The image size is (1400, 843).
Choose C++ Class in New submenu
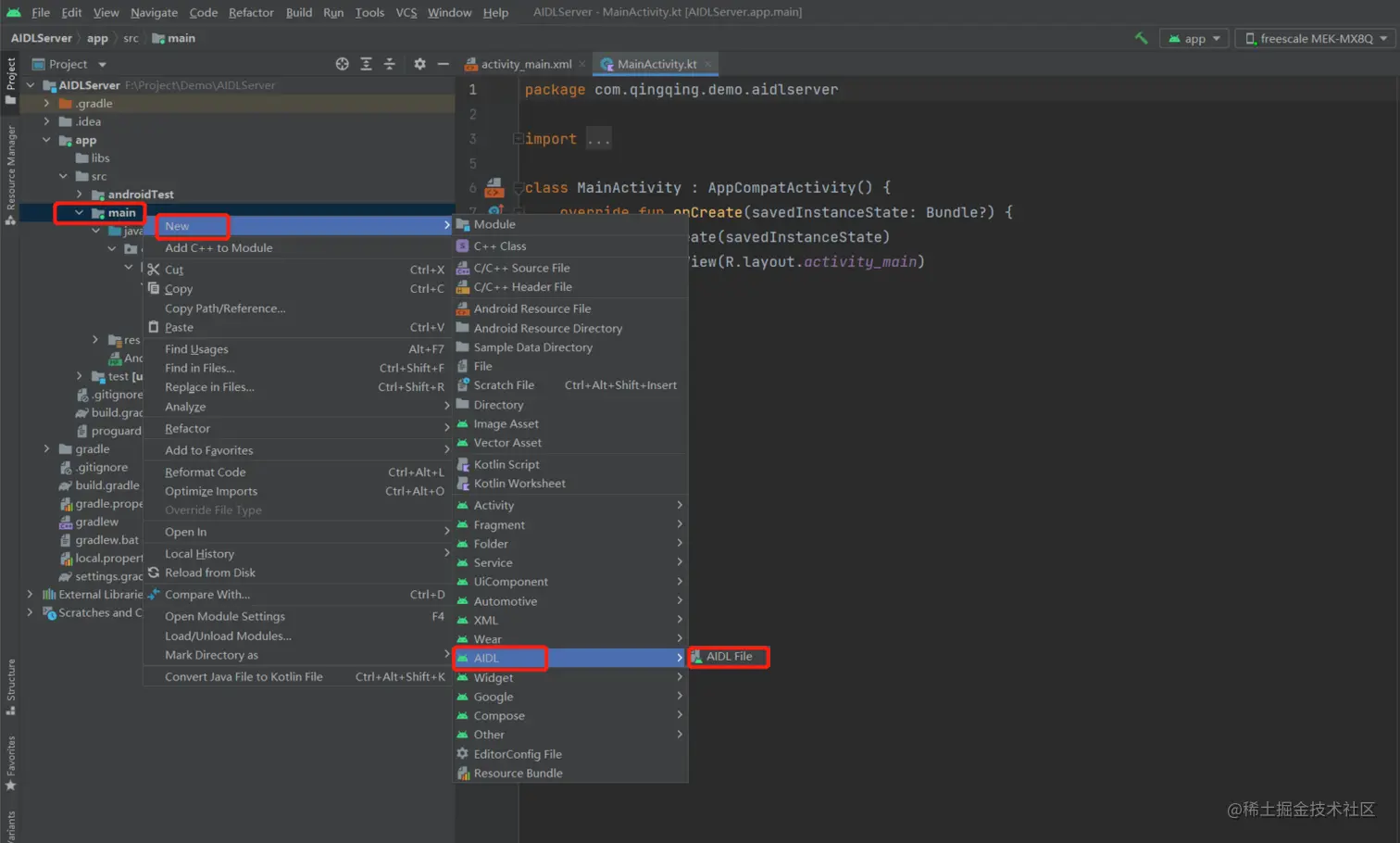pyautogui.click(x=570, y=246)
